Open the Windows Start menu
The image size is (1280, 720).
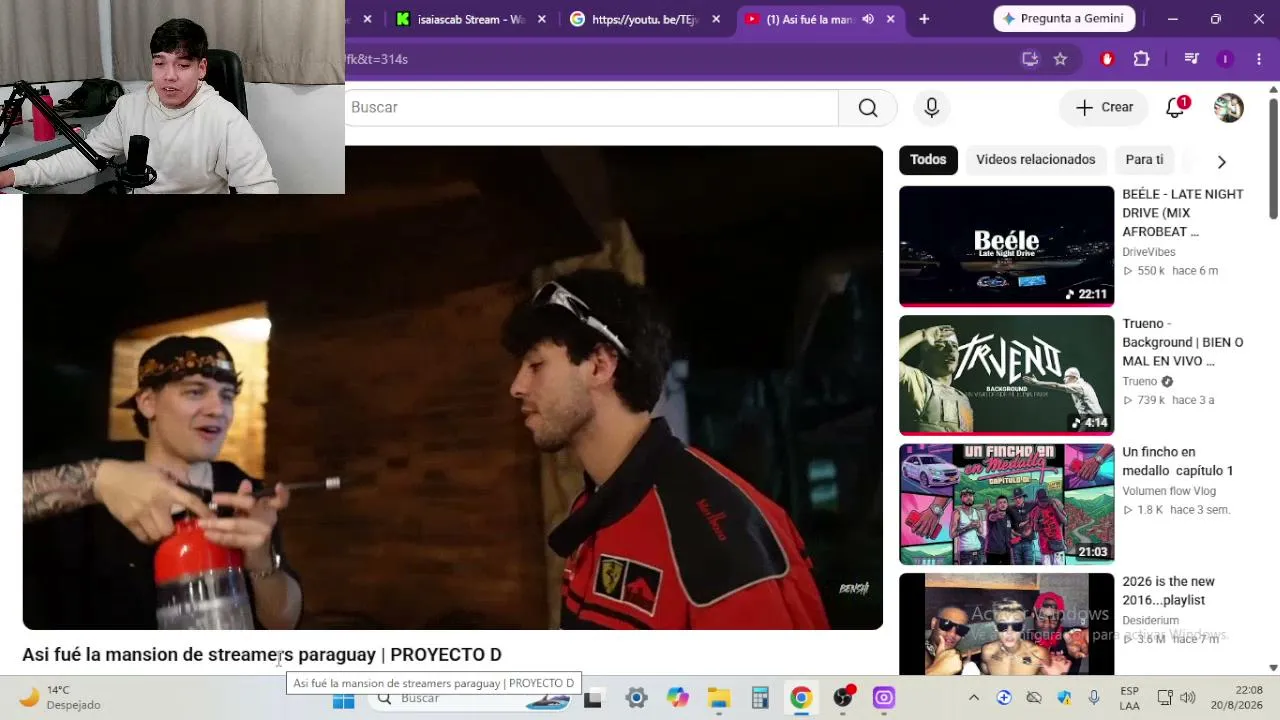point(343,698)
